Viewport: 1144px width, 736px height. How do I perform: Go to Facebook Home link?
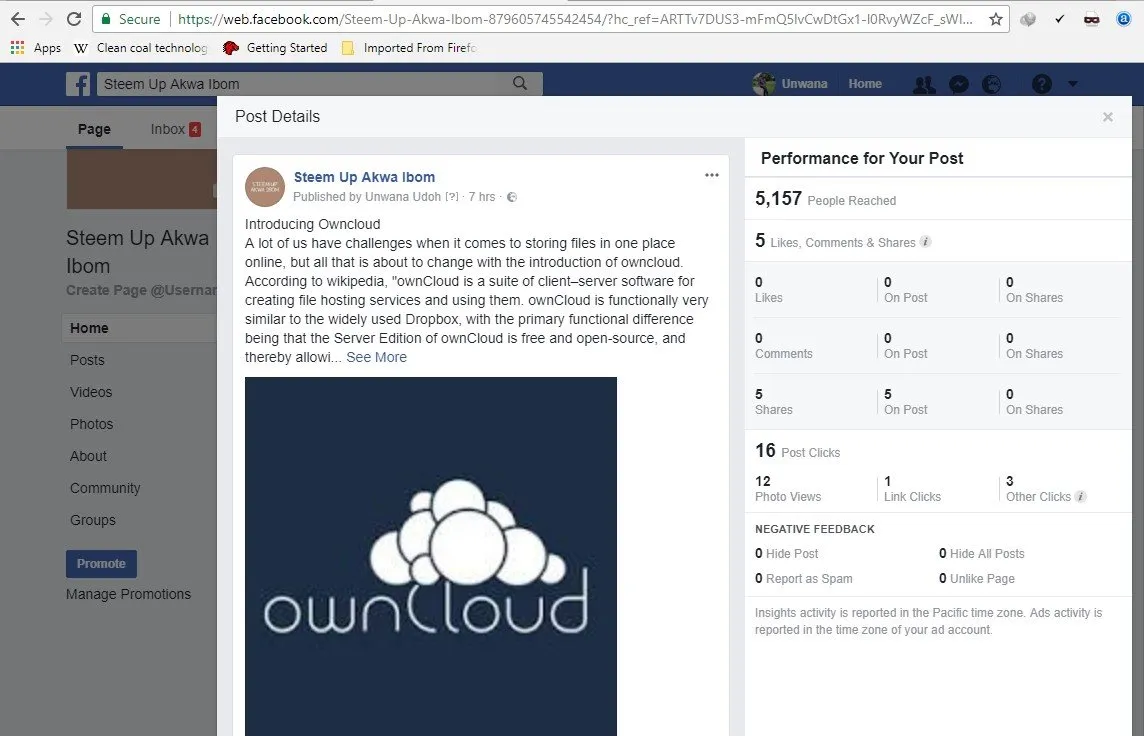(x=865, y=84)
